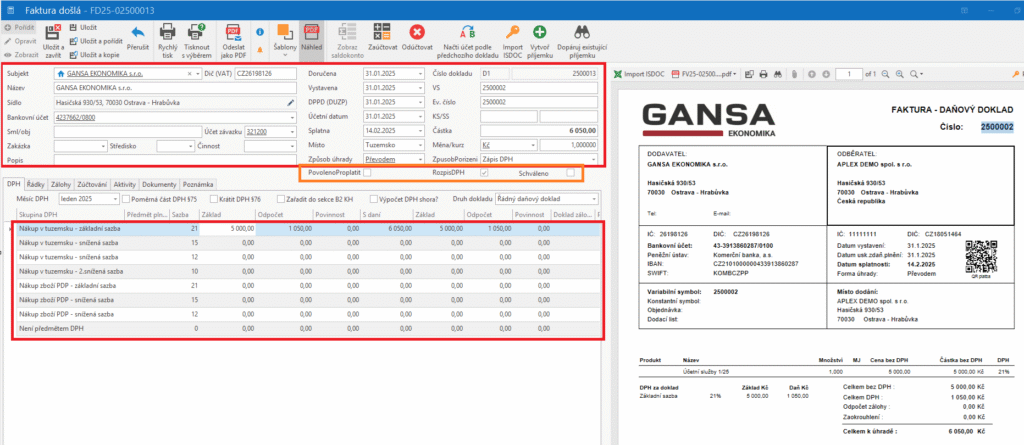Click the blue info icon
The height and width of the screenshot is (445, 1024).
pyautogui.click(x=260, y=31)
